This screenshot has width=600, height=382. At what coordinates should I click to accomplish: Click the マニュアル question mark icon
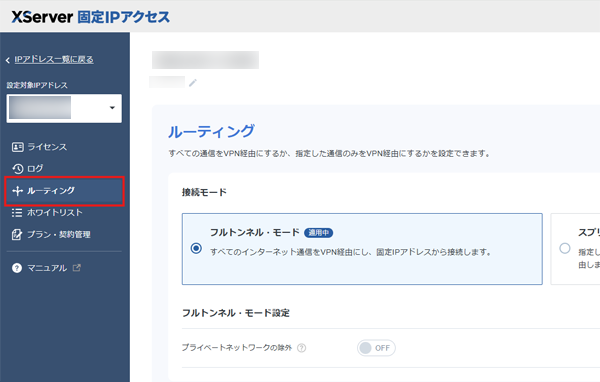(17, 268)
